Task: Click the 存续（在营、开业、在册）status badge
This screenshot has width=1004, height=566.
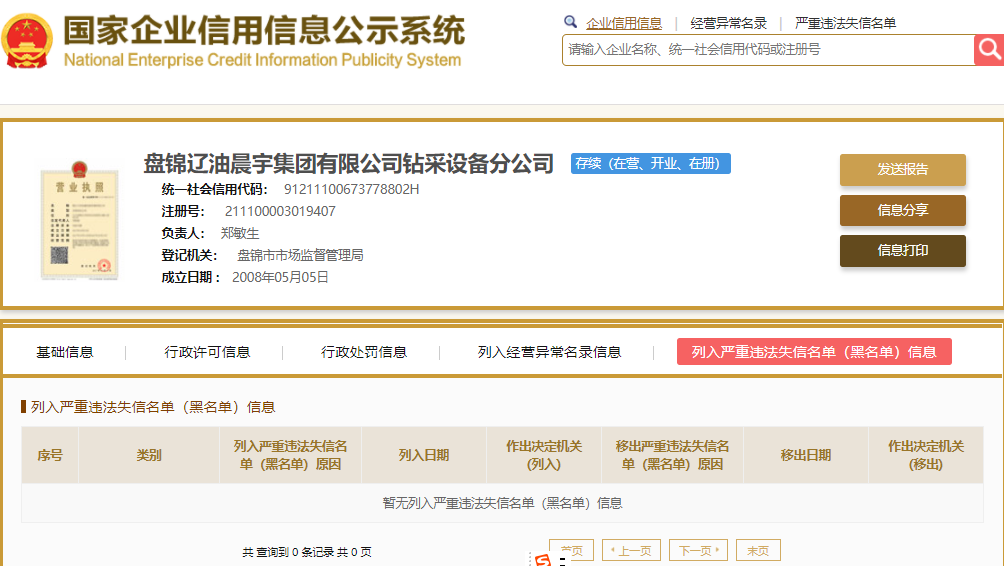Action: (651, 163)
